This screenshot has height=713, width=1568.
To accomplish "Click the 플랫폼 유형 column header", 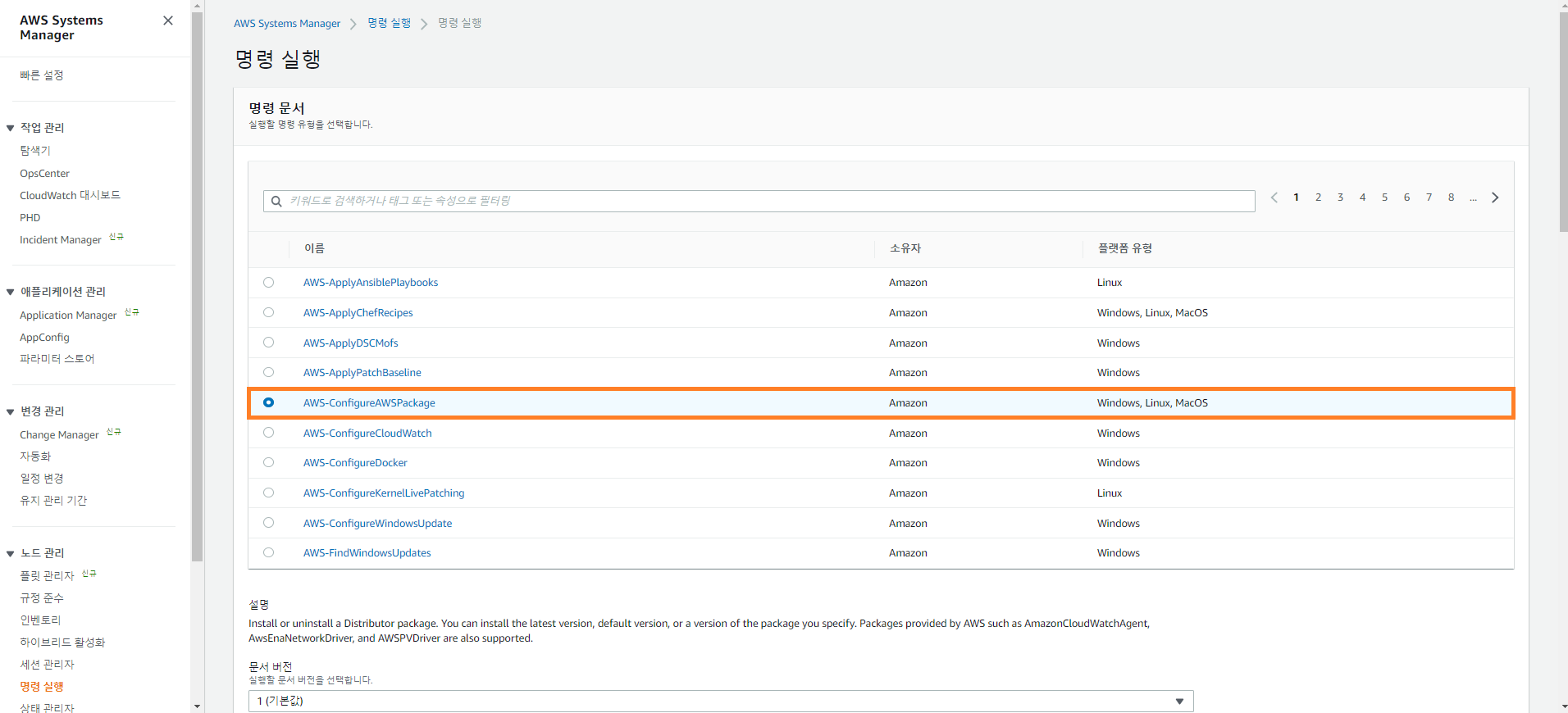I will click(1125, 248).
